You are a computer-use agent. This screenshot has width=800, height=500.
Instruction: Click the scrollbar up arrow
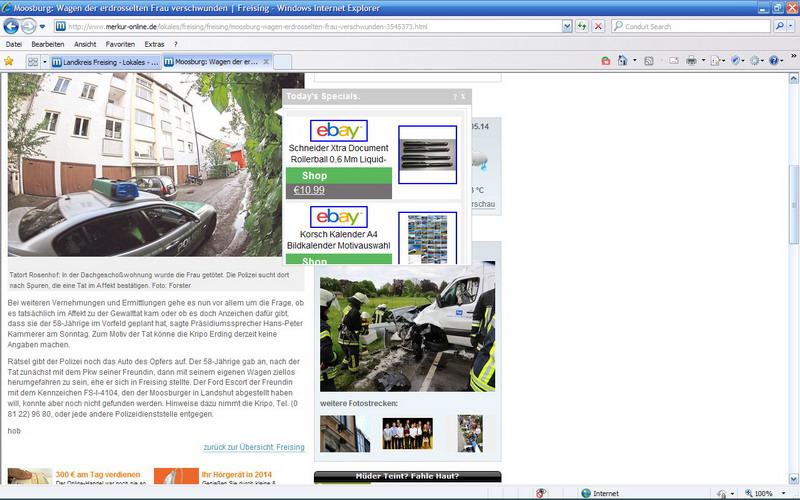[x=793, y=78]
